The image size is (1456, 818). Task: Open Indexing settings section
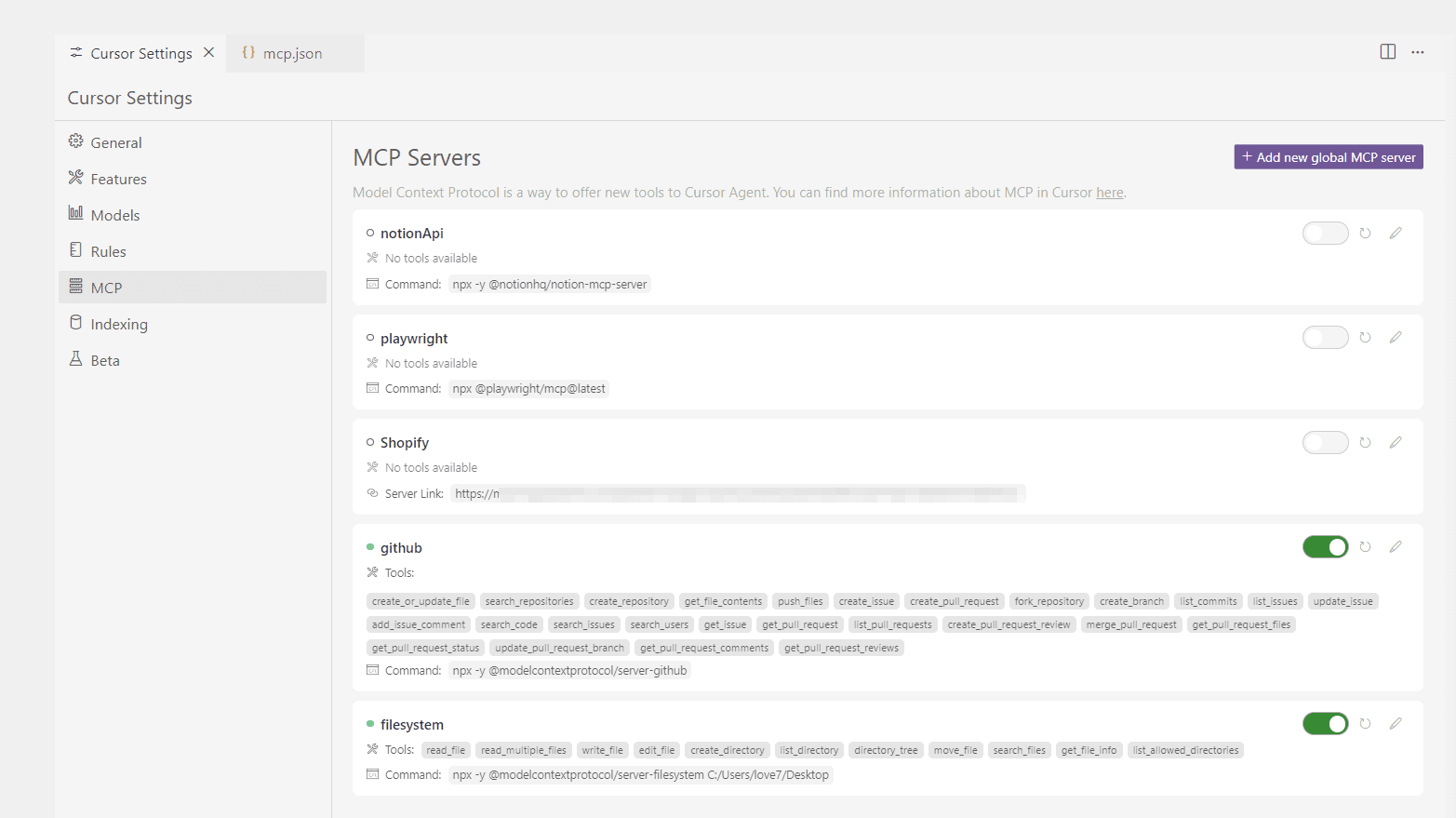193,324
